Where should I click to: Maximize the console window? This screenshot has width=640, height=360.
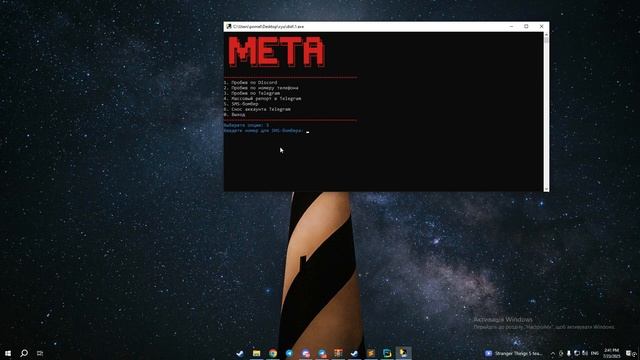526,27
